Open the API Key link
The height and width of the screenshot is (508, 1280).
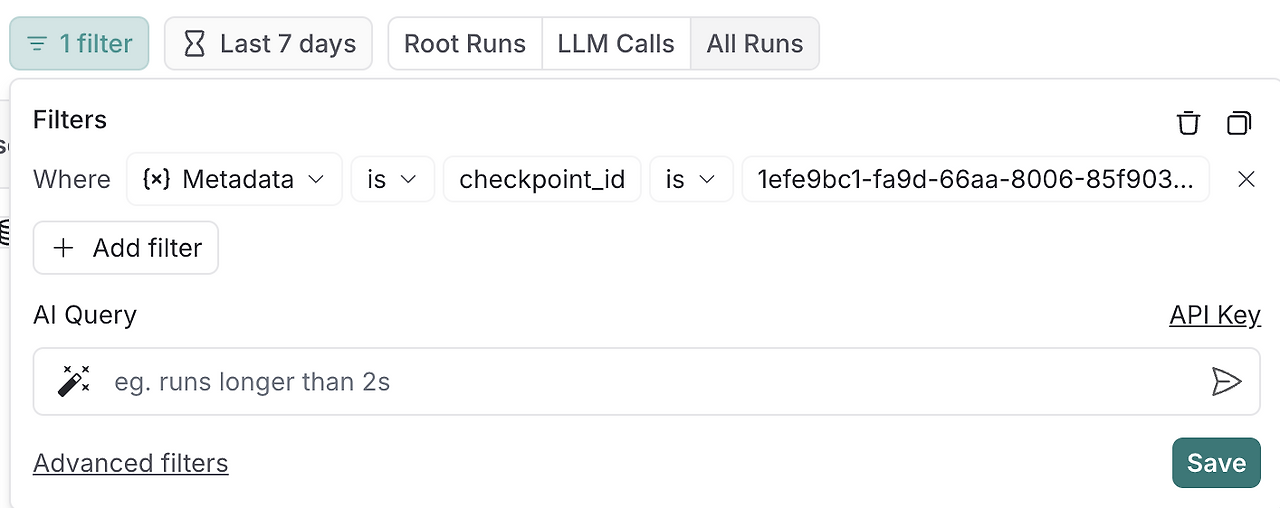1215,316
